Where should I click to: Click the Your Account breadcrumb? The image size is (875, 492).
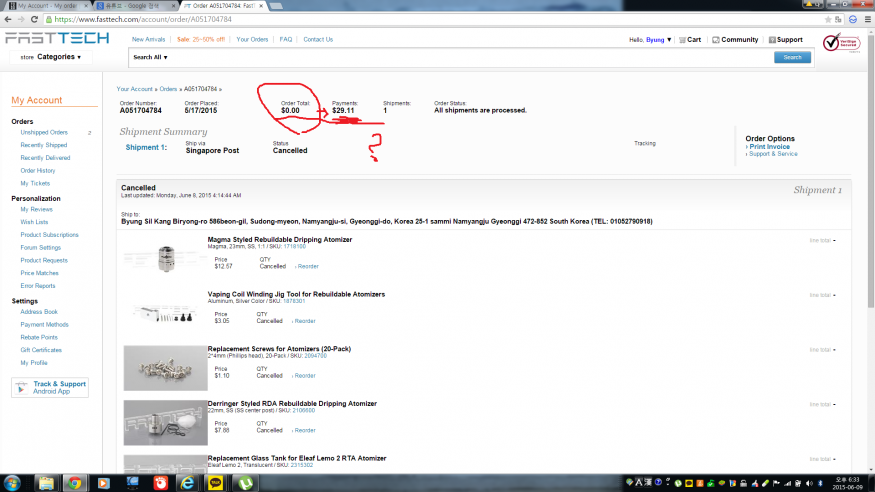coord(134,89)
